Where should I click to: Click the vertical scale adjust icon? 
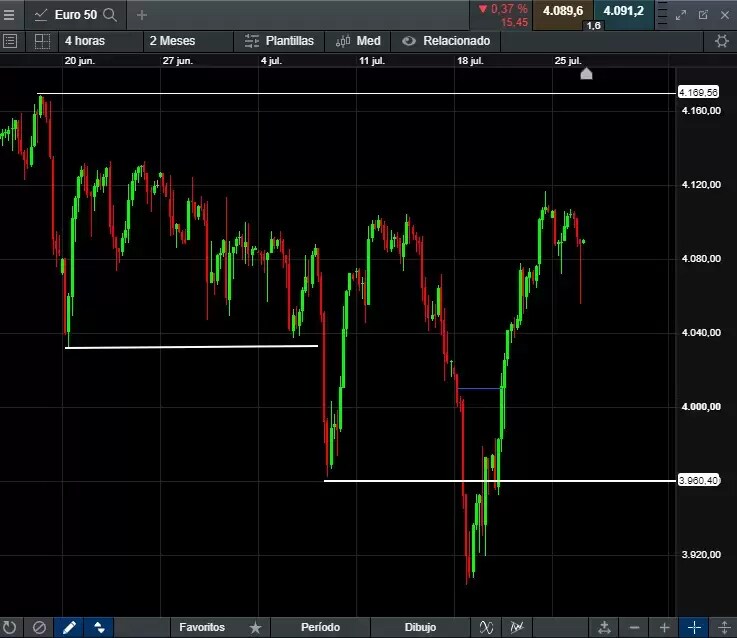click(724, 628)
